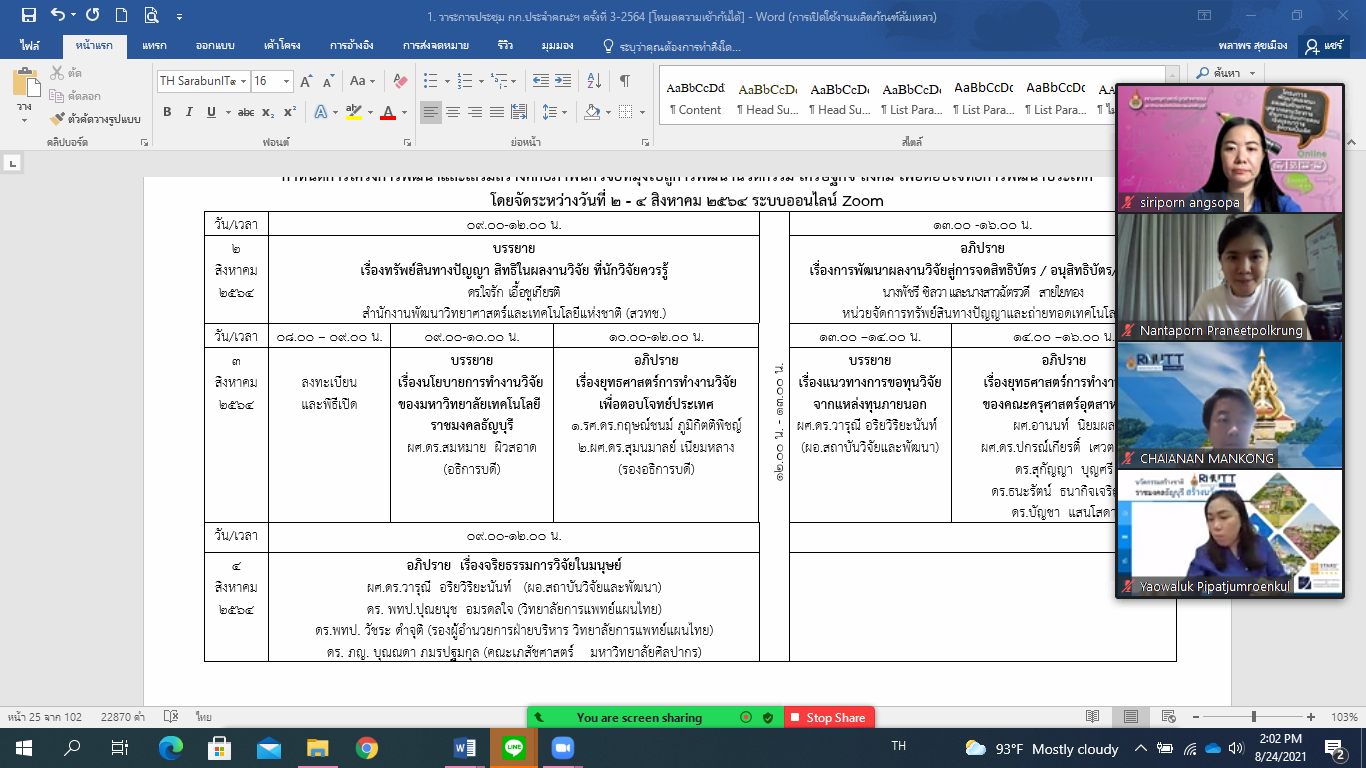Switch to the เค้าโครง (Layout) tab

[283, 46]
